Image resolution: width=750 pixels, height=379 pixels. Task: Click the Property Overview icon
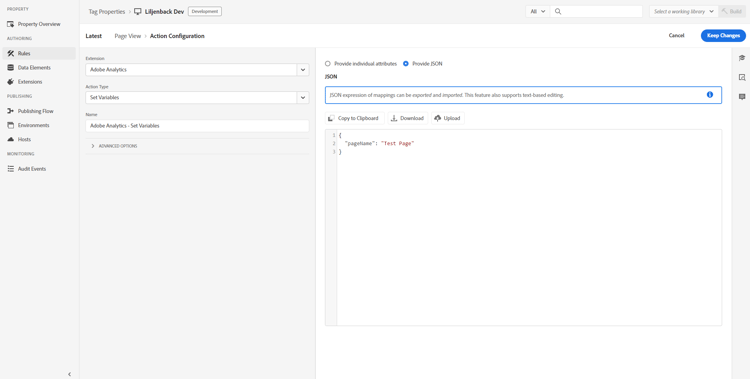(x=11, y=24)
